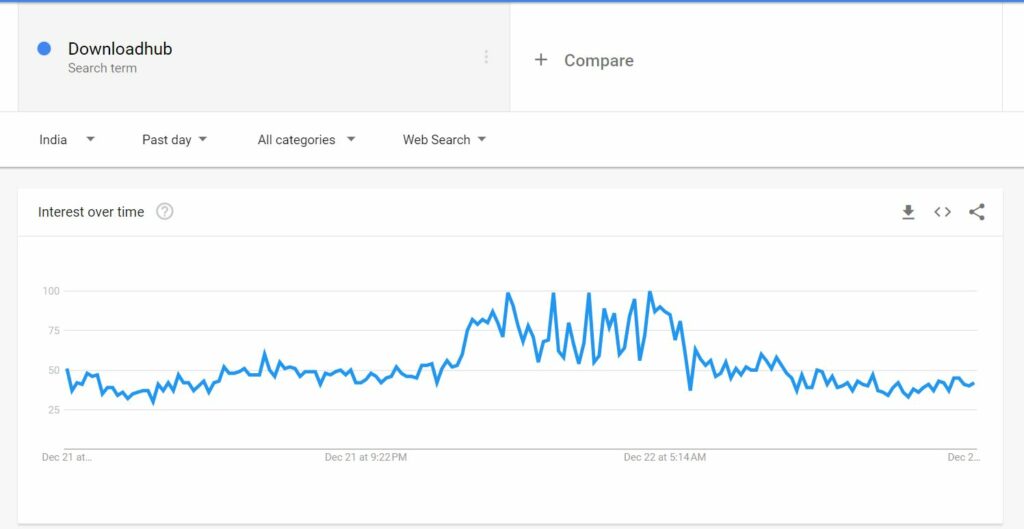Open help for Interest over time
Screen dimensions: 1024x529
[165, 212]
